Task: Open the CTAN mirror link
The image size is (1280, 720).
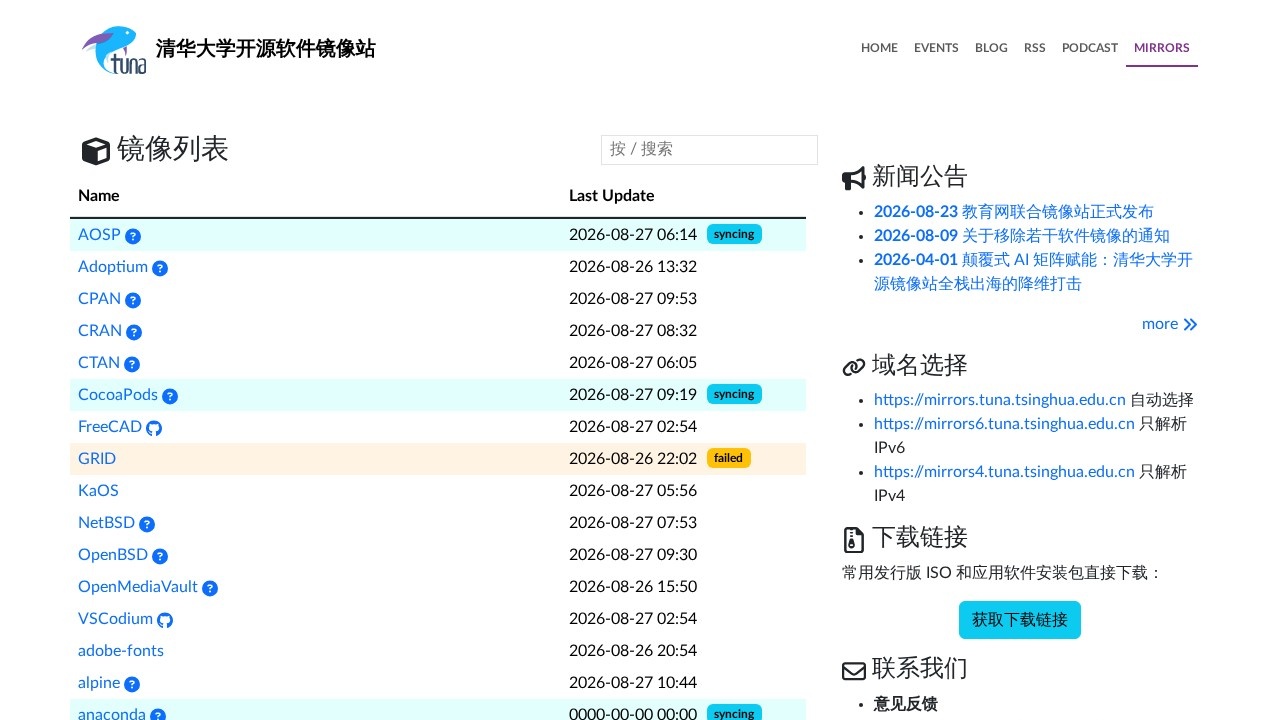Action: pos(99,363)
